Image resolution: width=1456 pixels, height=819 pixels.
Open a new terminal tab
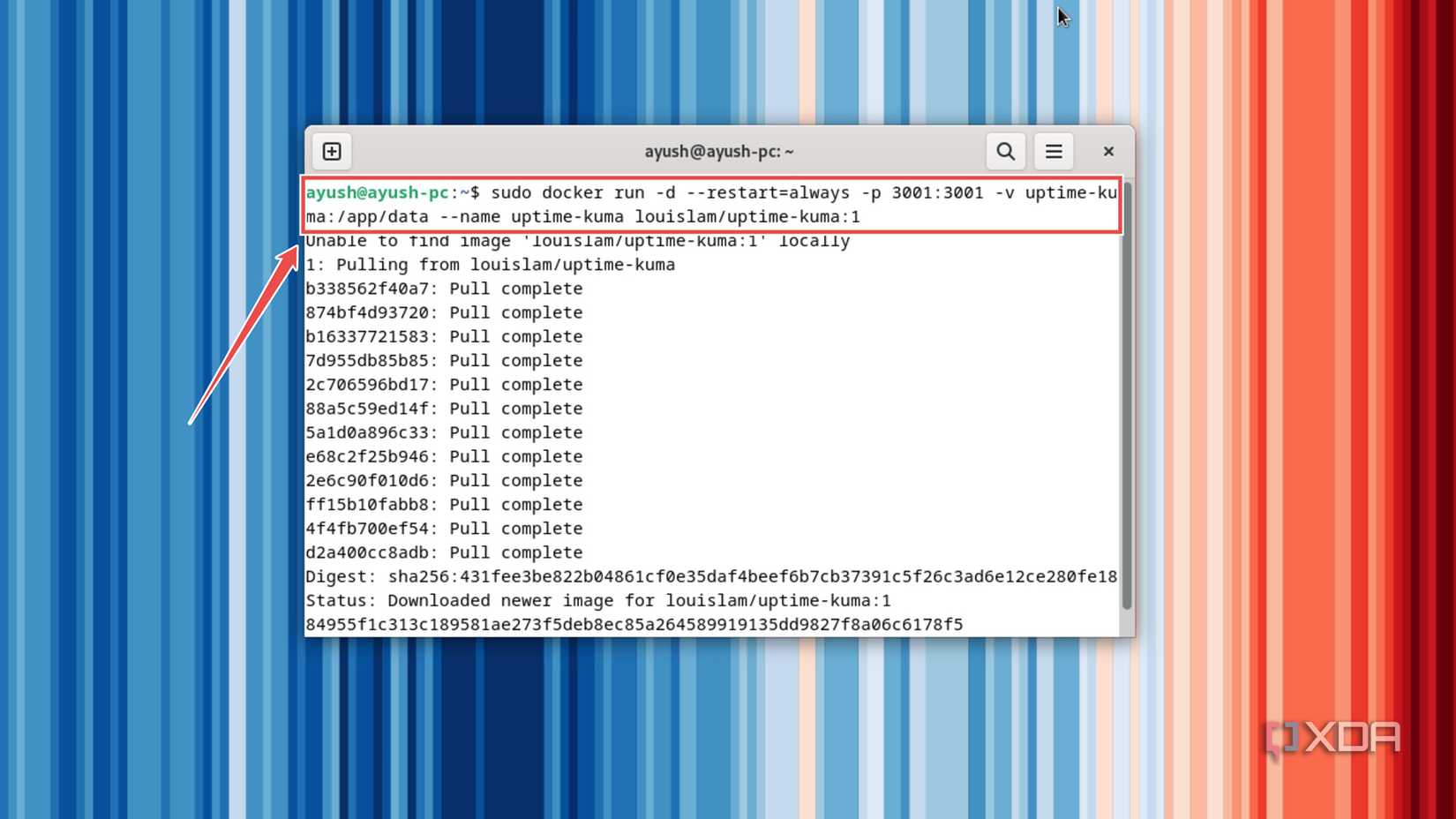[x=332, y=152]
